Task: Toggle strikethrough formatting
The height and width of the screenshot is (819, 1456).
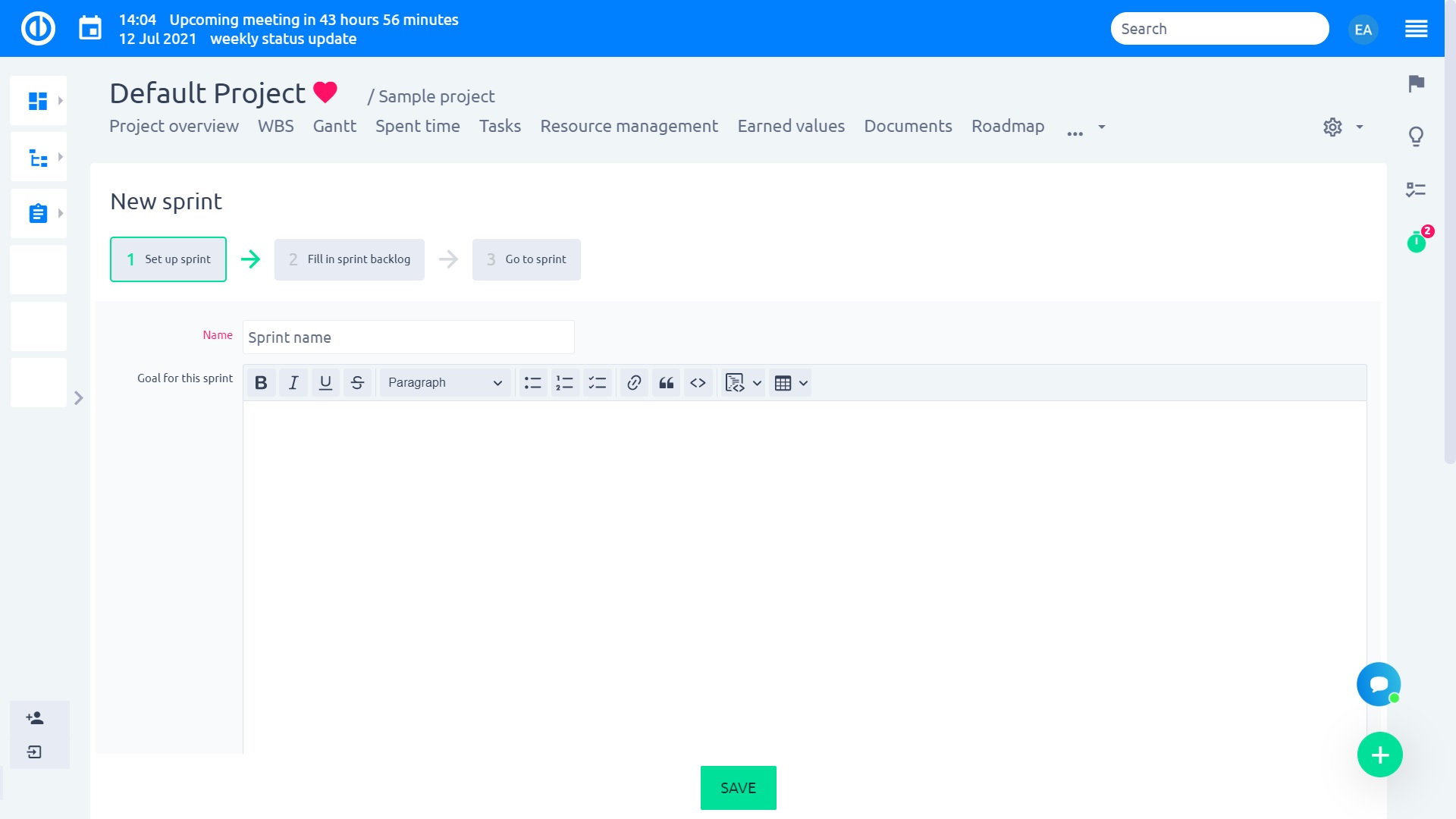Action: 358,383
